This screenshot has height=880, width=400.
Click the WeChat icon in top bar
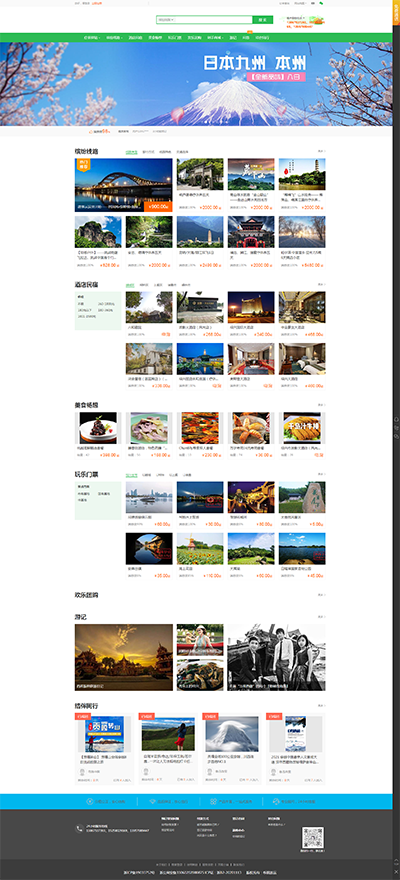(x=321, y=3)
